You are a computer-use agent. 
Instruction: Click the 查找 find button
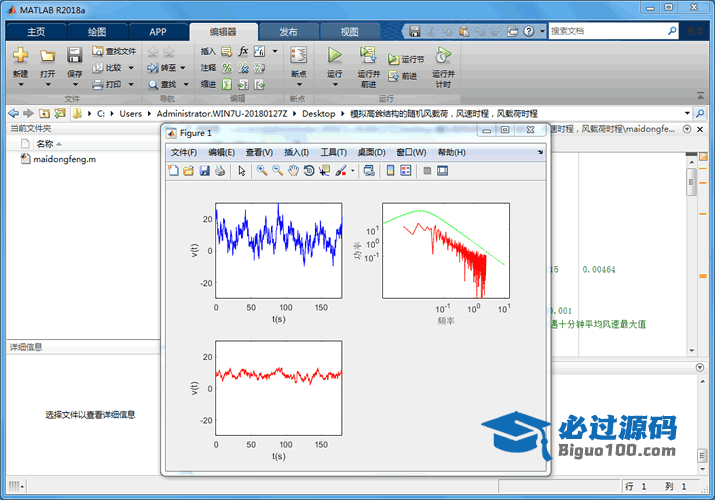tap(163, 84)
